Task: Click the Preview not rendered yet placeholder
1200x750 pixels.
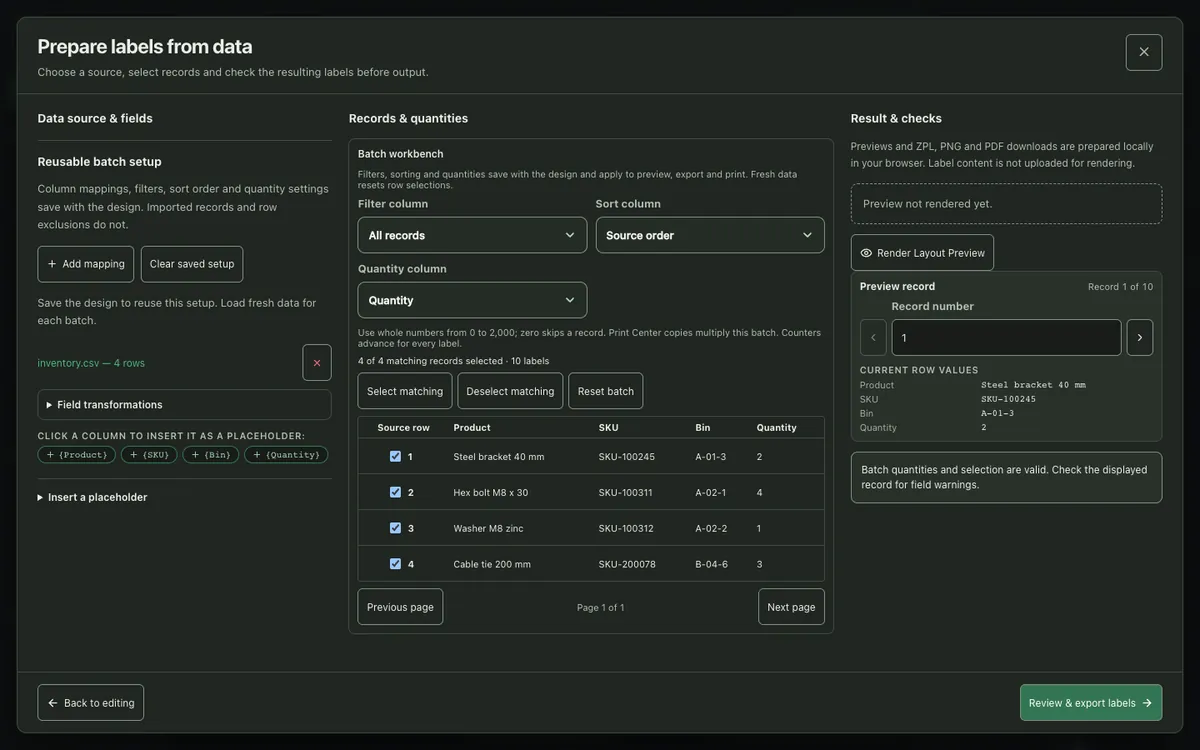Action: (x=1006, y=204)
